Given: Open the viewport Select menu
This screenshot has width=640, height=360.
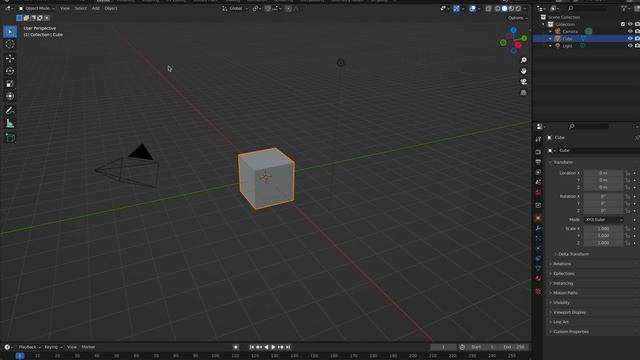Looking at the screenshot, I should (80, 9).
